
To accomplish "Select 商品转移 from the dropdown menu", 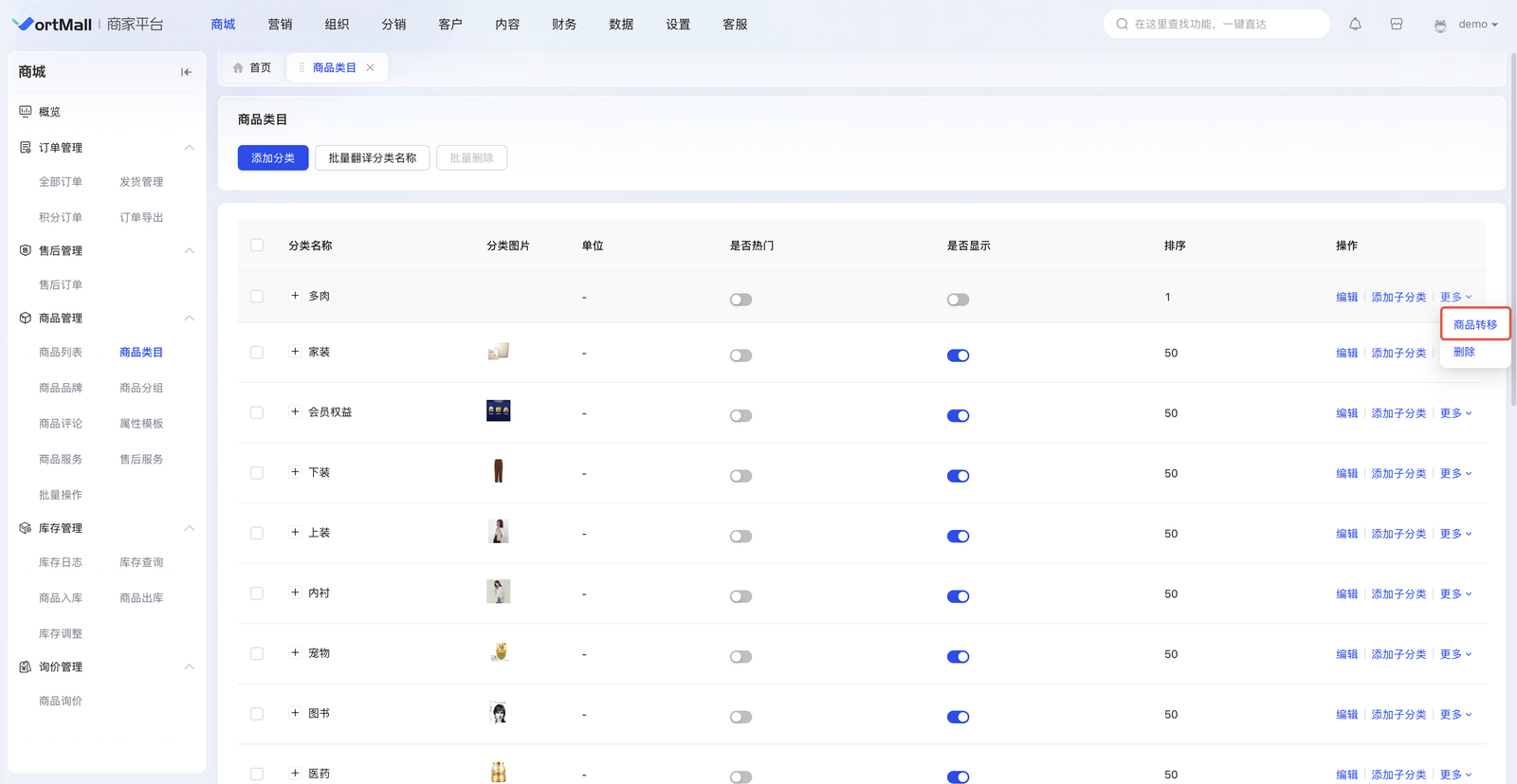I will coord(1474,325).
